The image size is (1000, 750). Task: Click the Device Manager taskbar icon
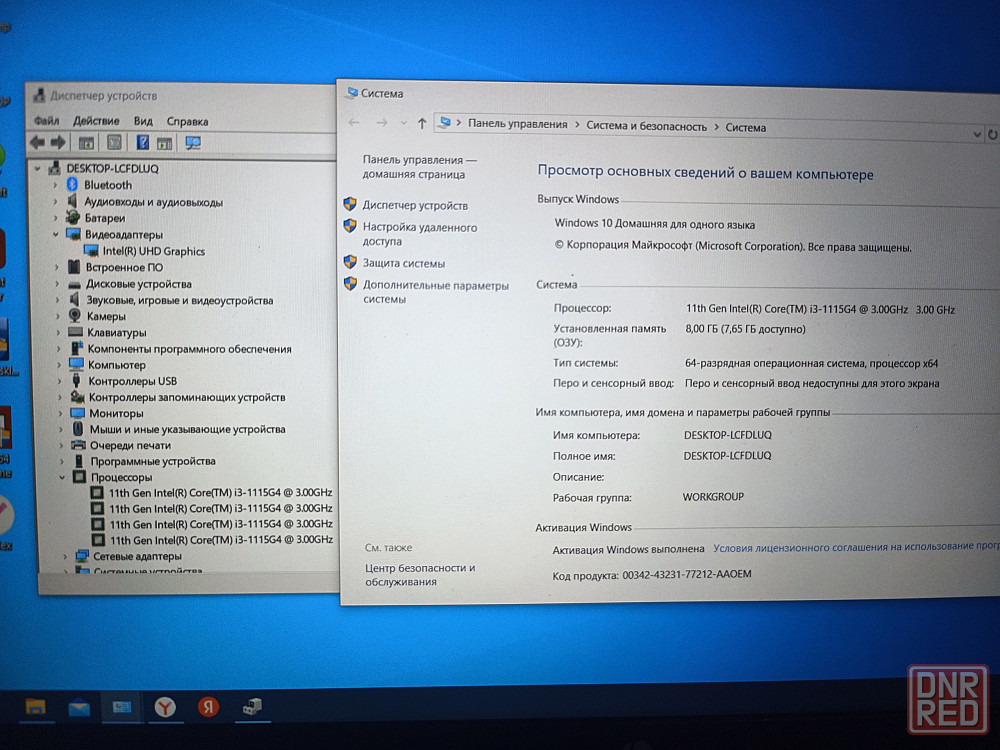point(252,706)
